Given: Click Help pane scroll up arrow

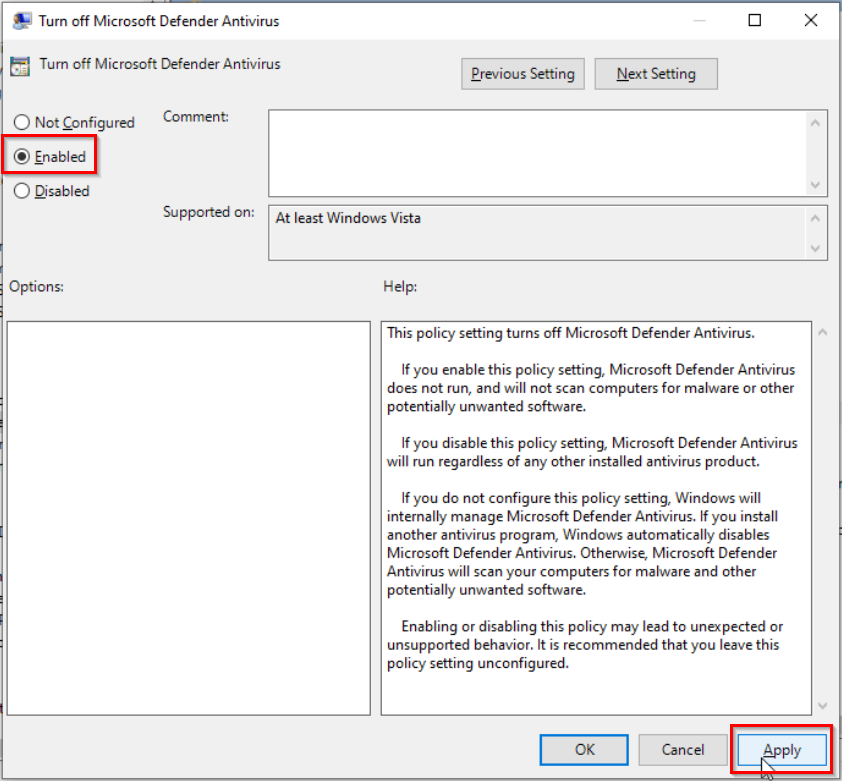Looking at the screenshot, I should pyautogui.click(x=822, y=332).
